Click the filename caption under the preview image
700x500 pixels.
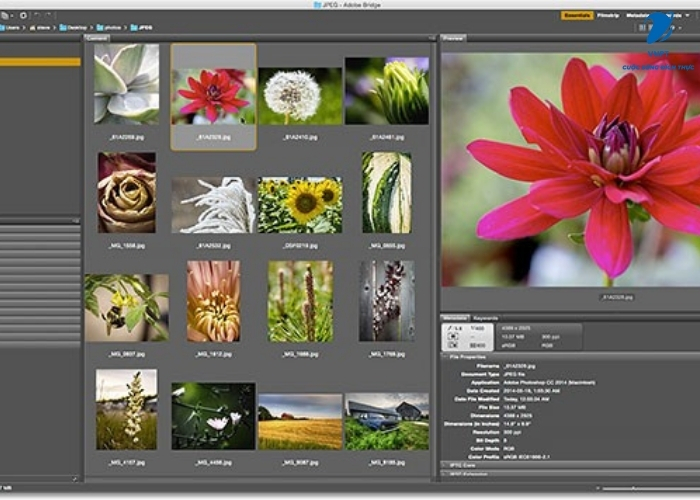[x=617, y=297]
